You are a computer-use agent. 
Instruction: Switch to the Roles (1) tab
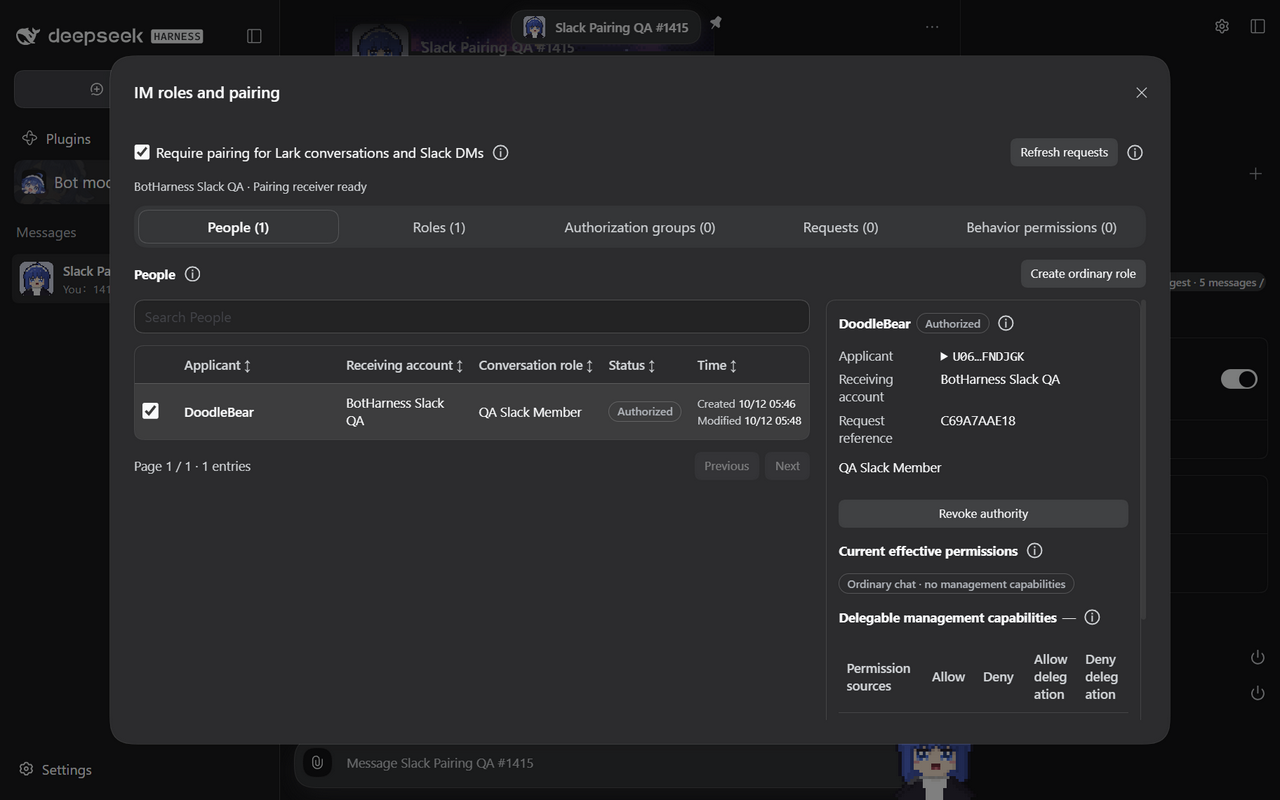(439, 227)
